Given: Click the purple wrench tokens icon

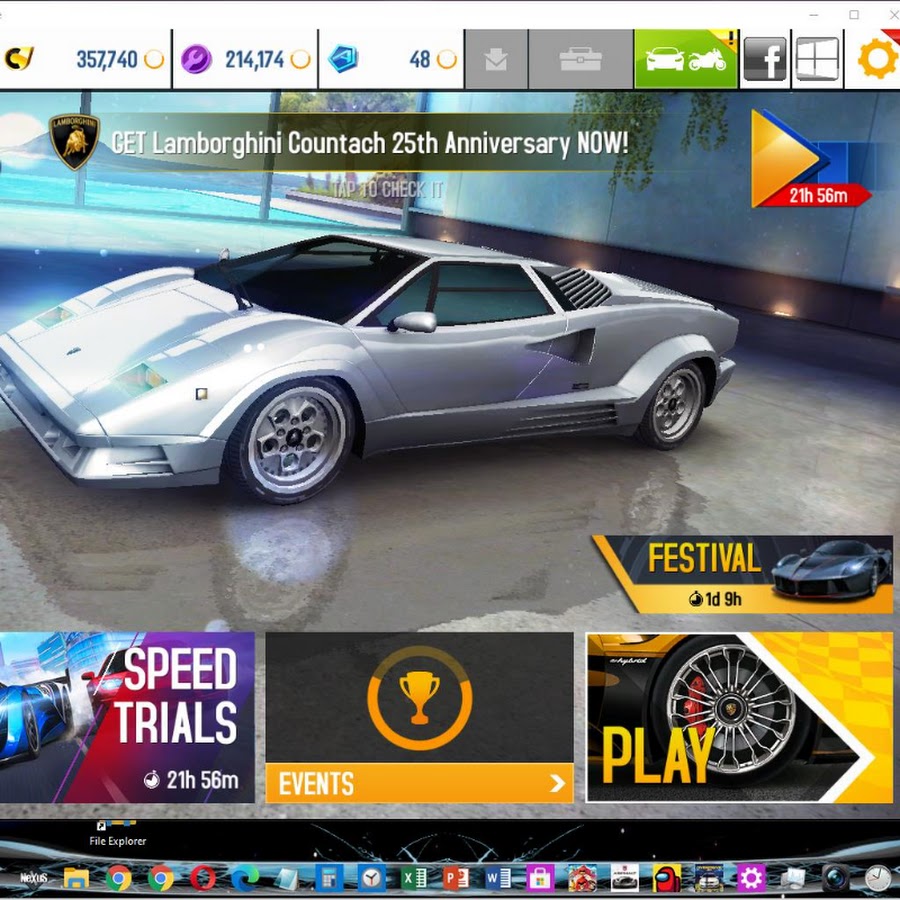Looking at the screenshot, I should pyautogui.click(x=196, y=59).
